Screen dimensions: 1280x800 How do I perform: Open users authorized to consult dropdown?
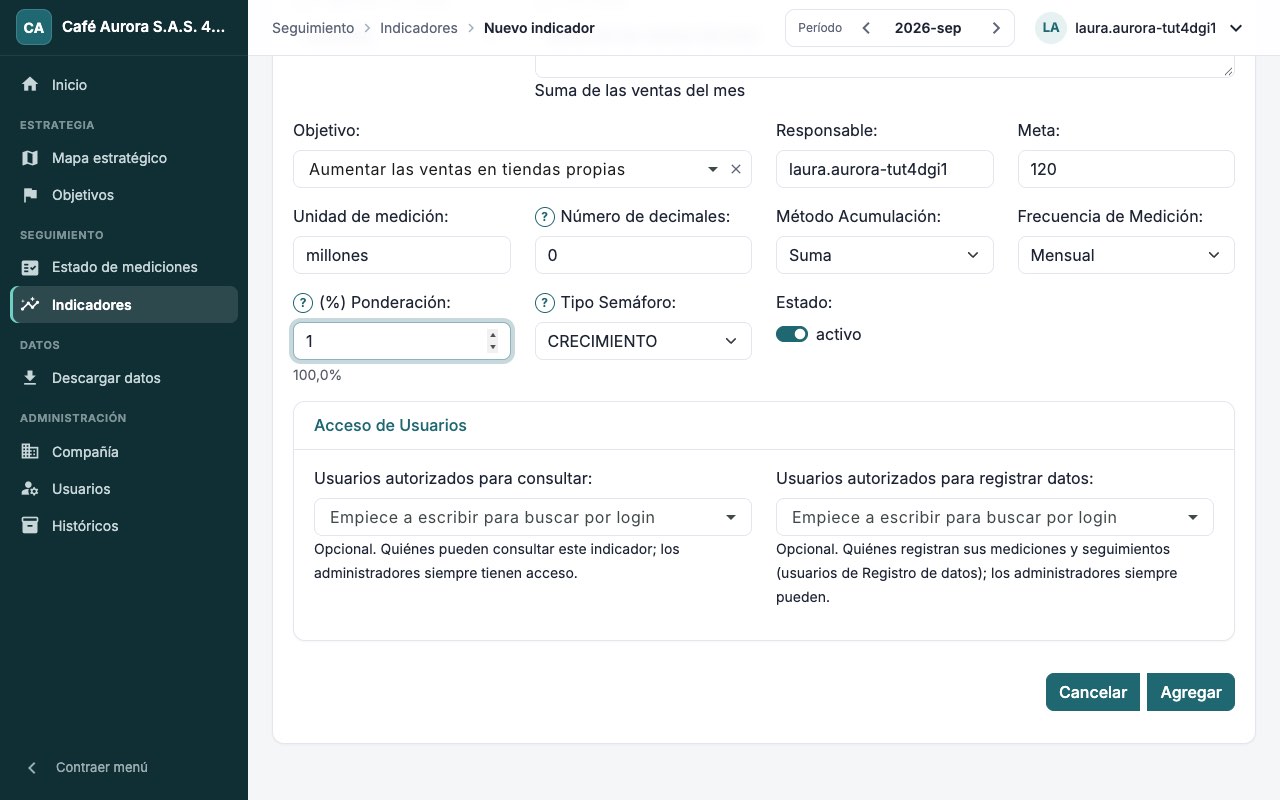(x=533, y=517)
